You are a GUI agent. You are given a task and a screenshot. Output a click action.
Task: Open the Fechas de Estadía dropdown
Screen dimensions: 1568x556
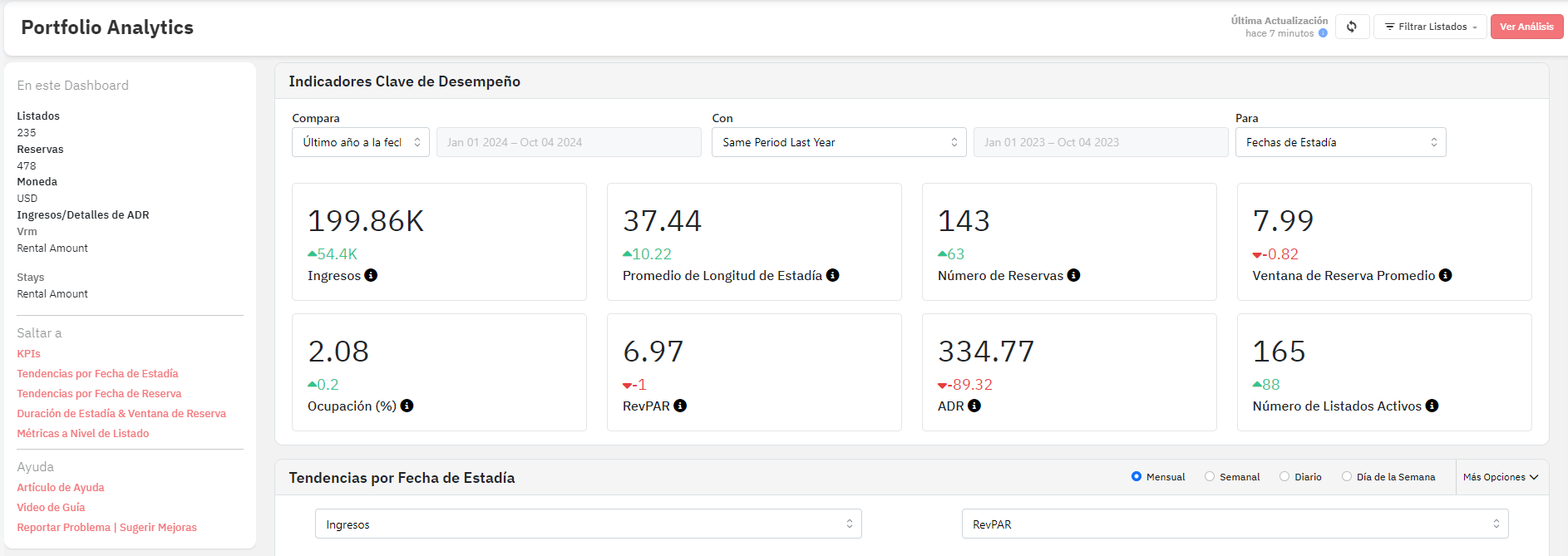[x=1340, y=142]
